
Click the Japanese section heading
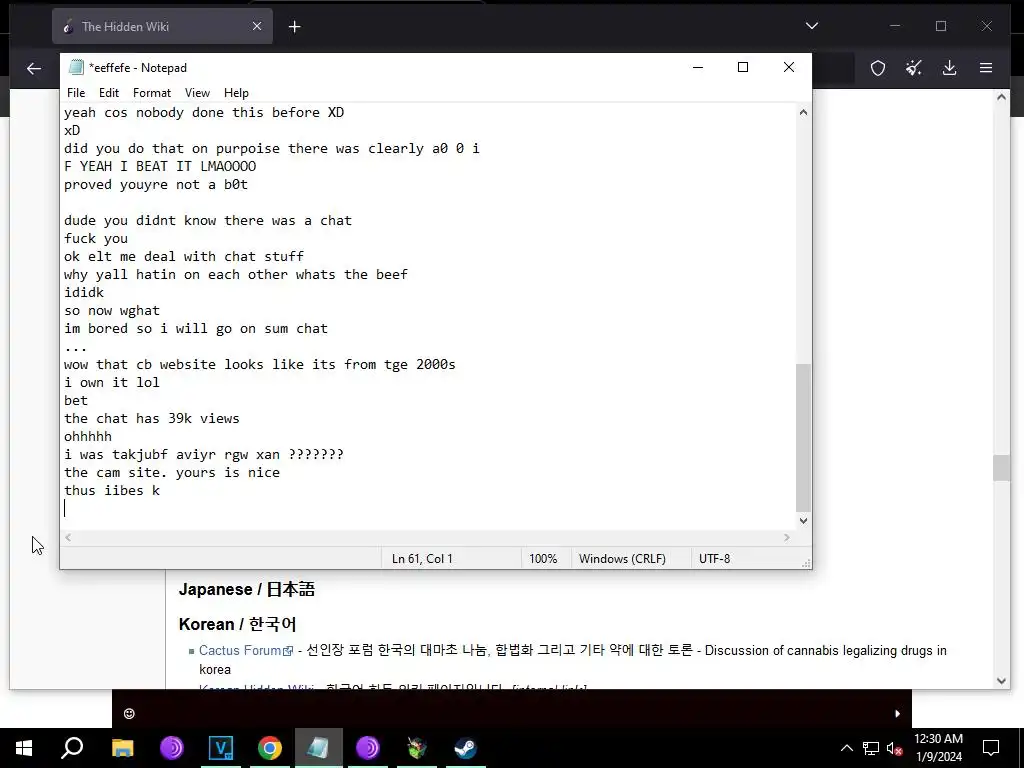[247, 589]
